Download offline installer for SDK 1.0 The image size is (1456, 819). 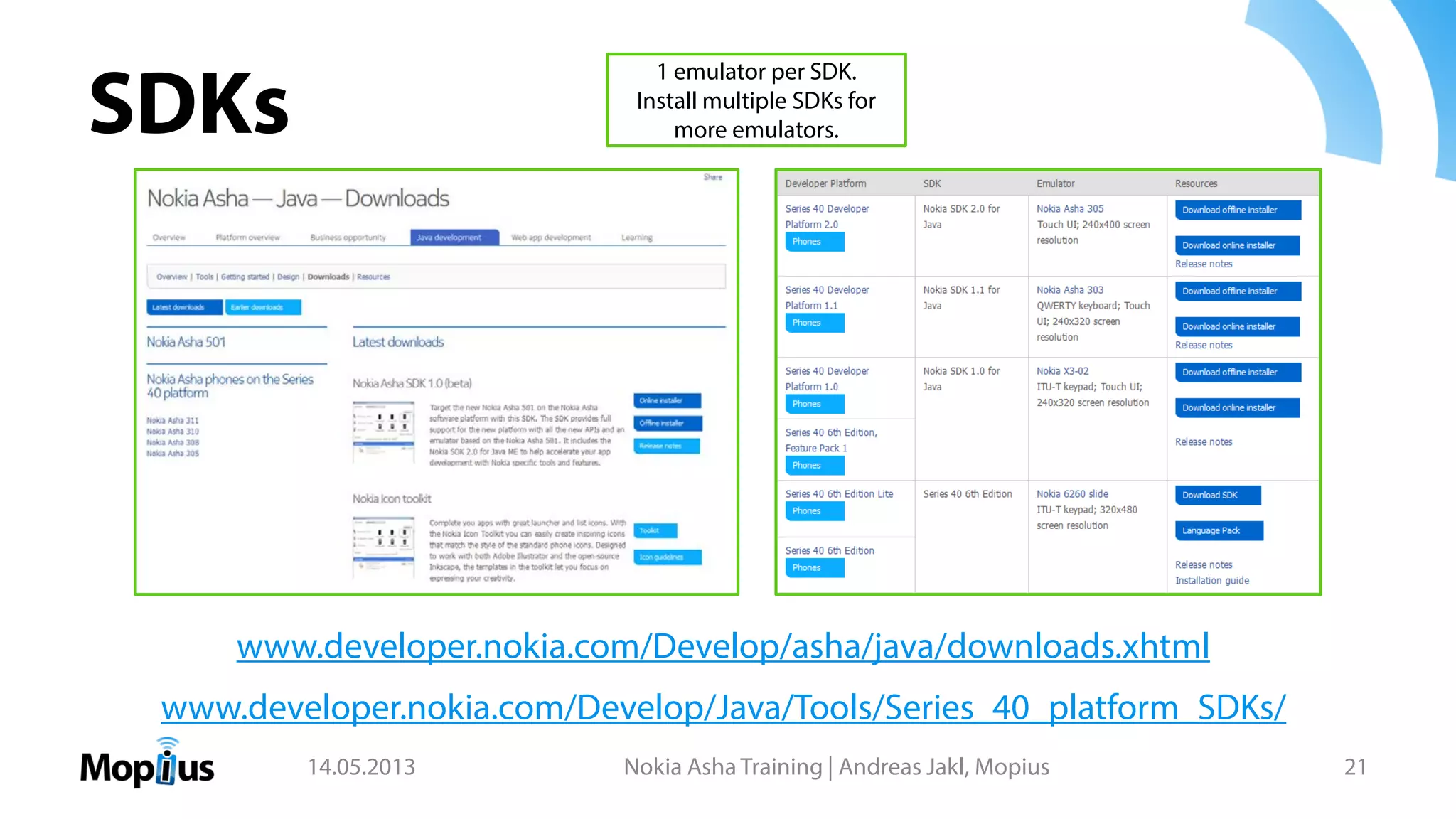pyautogui.click(x=1238, y=372)
